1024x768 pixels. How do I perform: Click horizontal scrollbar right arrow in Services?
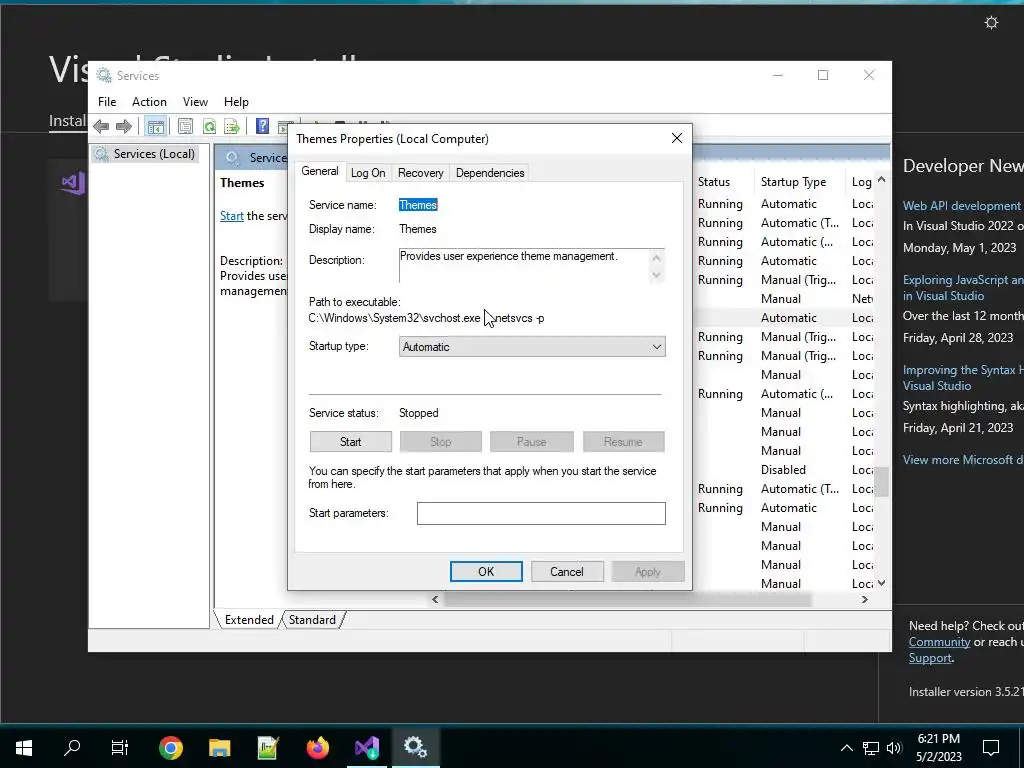[865, 599]
